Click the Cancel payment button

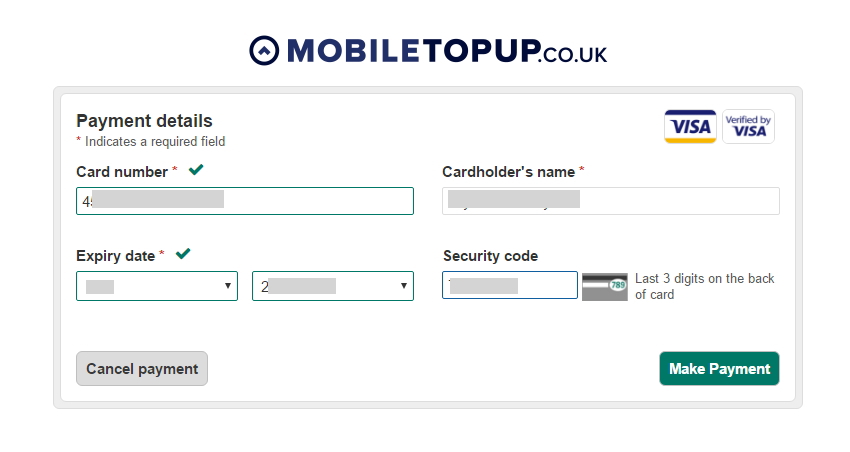[142, 369]
